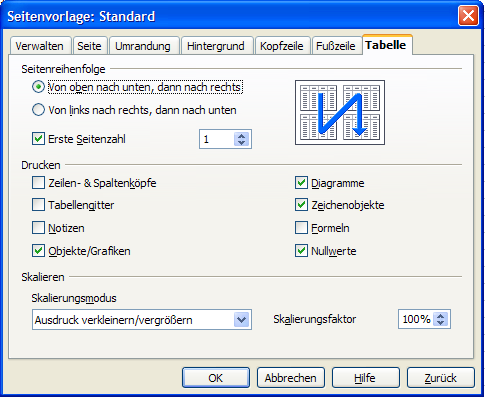This screenshot has width=485, height=397.
Task: Check the Notizen checkbox
Action: pyautogui.click(x=38, y=228)
